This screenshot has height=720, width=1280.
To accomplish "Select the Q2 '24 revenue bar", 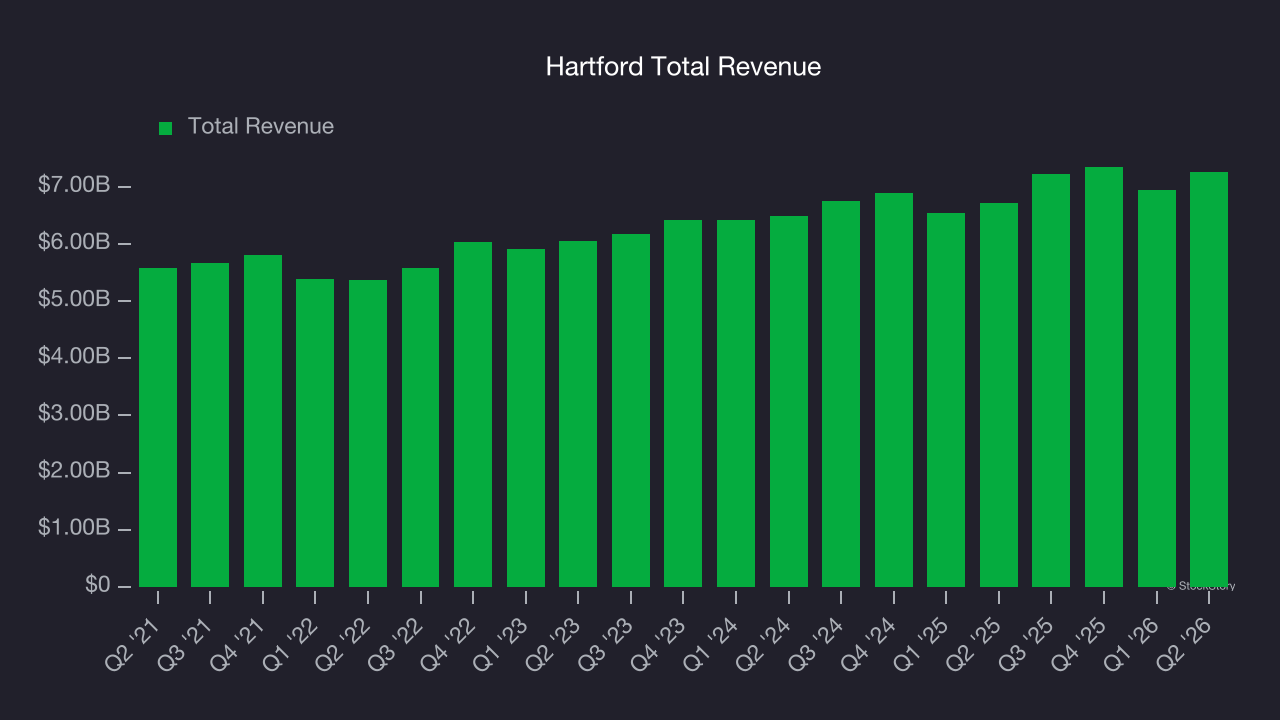I will (x=789, y=401).
